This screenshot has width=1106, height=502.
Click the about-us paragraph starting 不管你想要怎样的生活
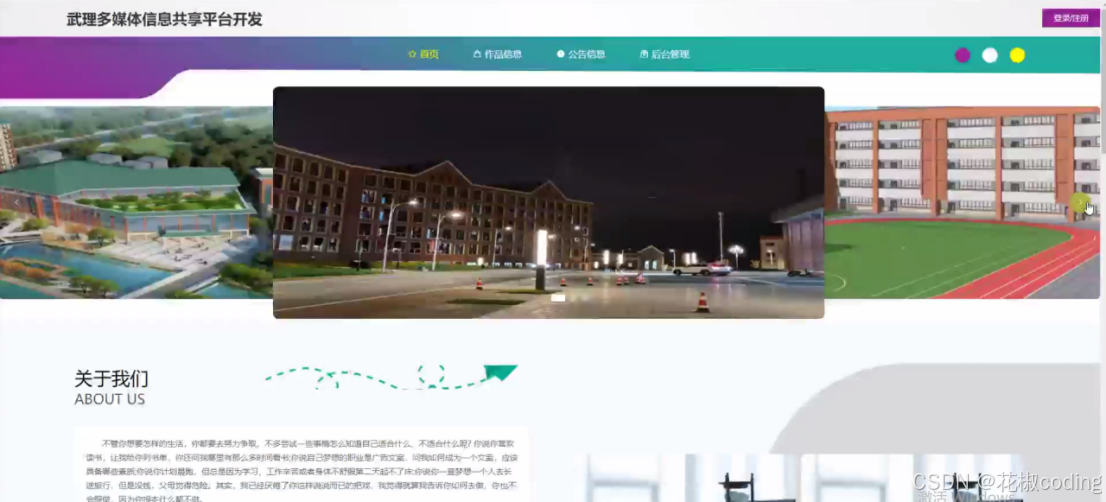[x=301, y=470]
